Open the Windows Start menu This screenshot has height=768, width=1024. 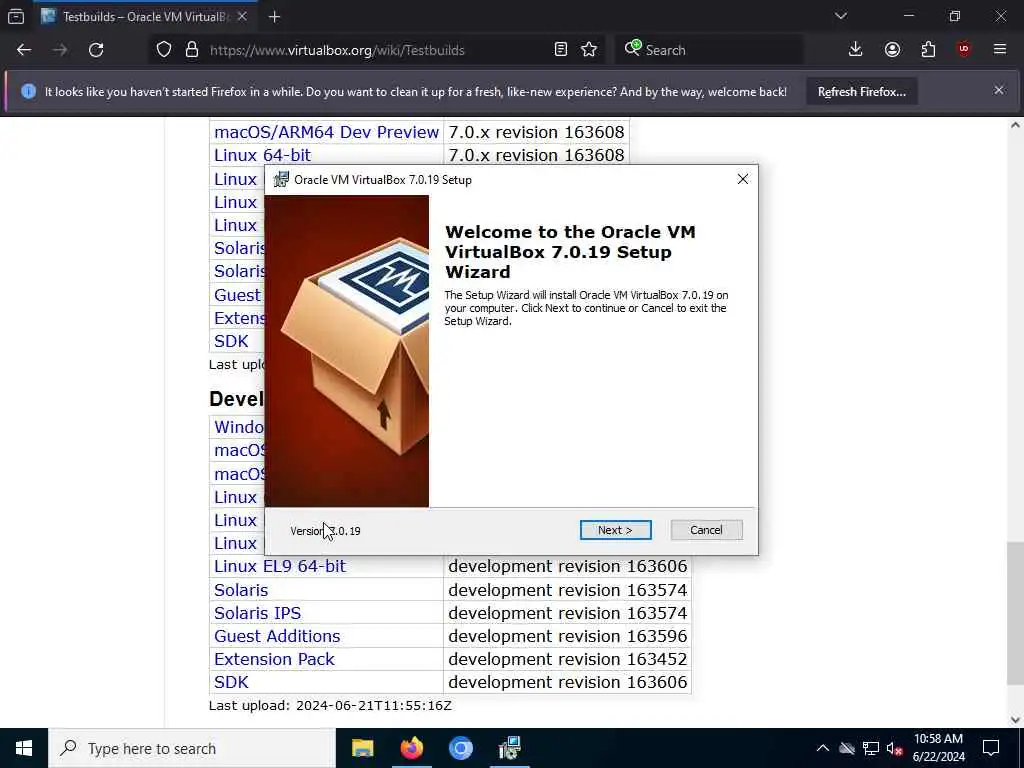(24, 748)
